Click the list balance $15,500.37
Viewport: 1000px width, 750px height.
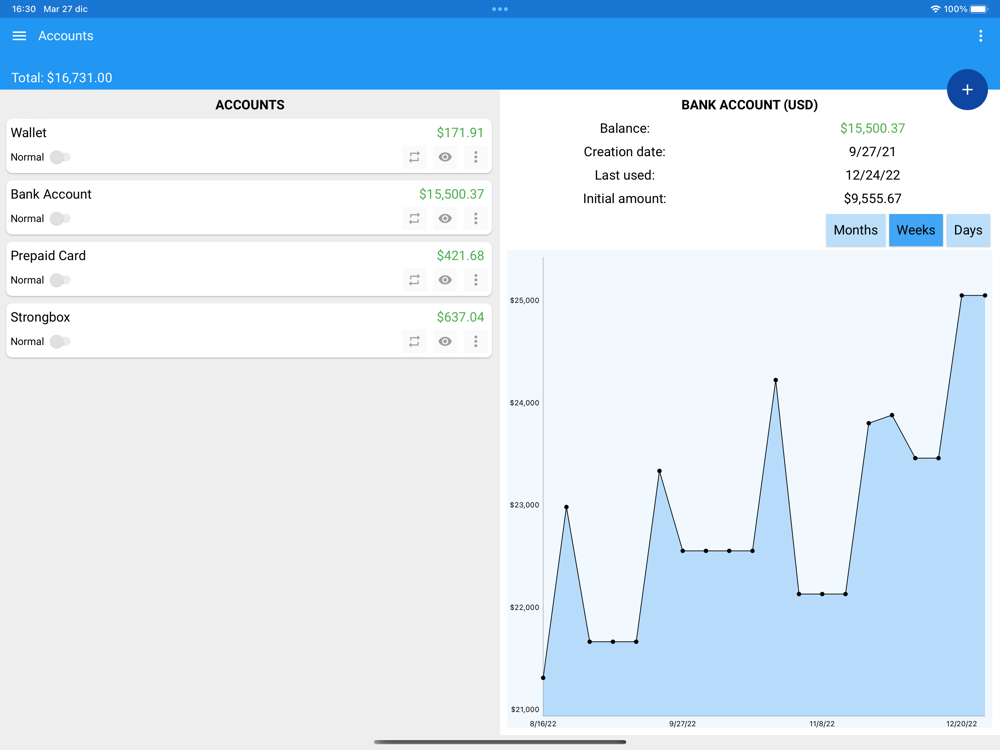click(x=452, y=194)
